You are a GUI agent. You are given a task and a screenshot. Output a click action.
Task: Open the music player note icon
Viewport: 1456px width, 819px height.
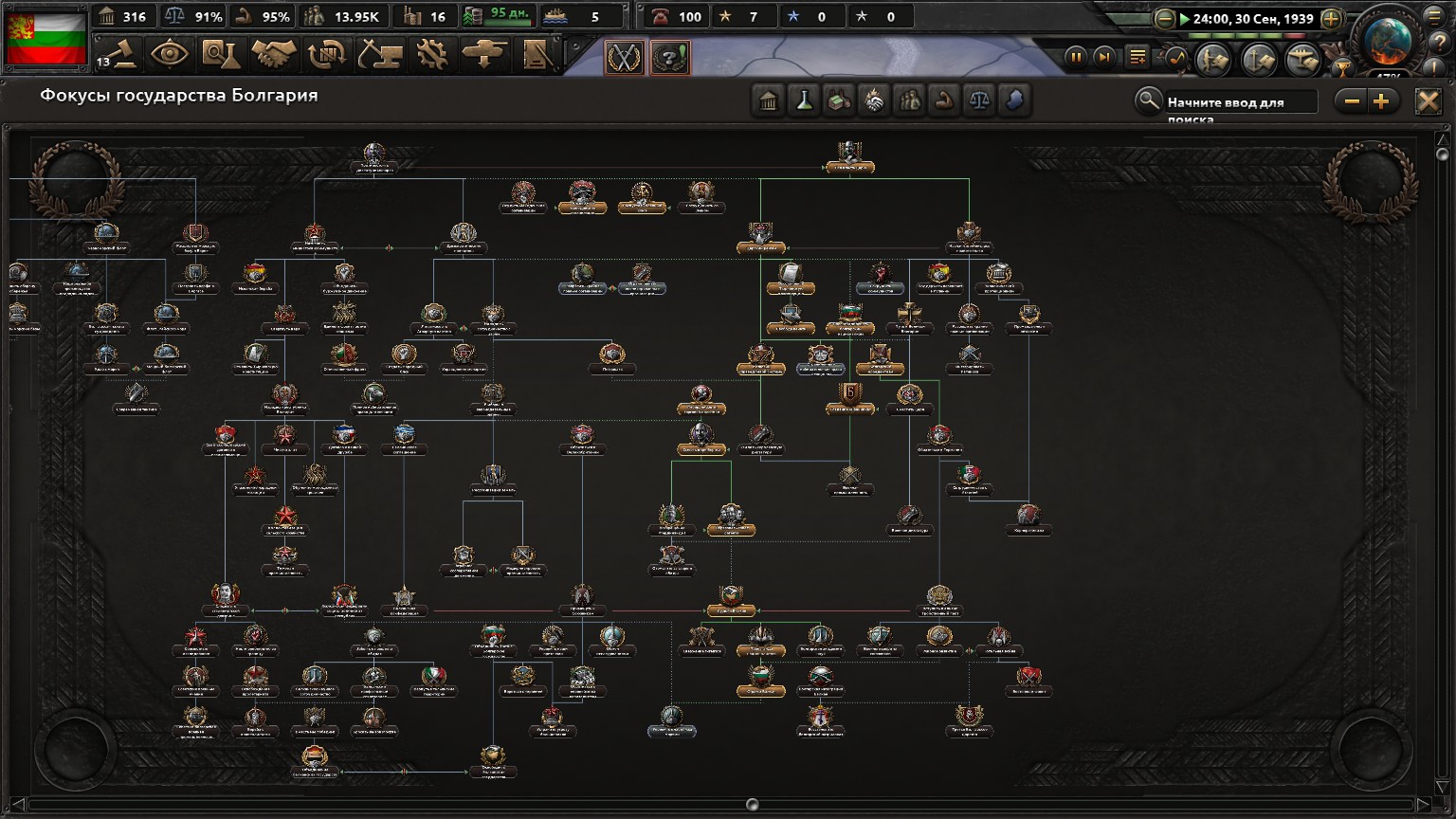tap(1176, 58)
